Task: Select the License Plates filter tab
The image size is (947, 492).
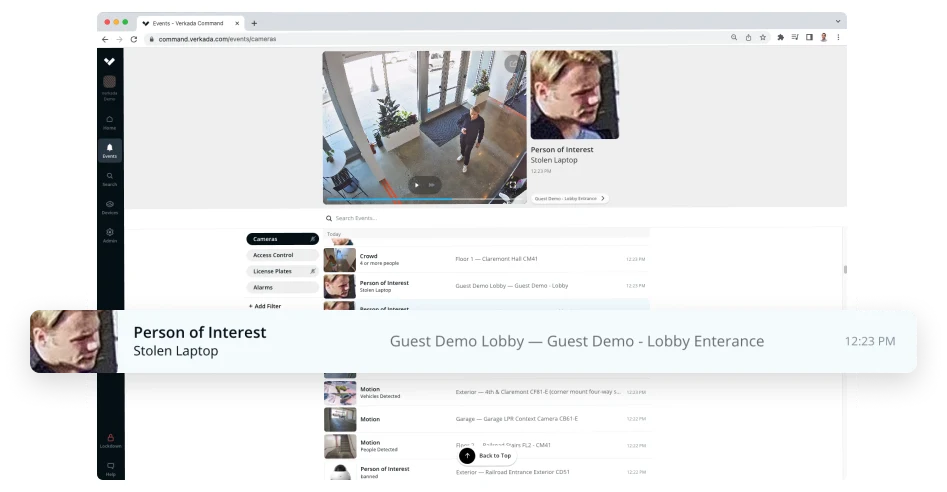Action: pyautogui.click(x=282, y=272)
